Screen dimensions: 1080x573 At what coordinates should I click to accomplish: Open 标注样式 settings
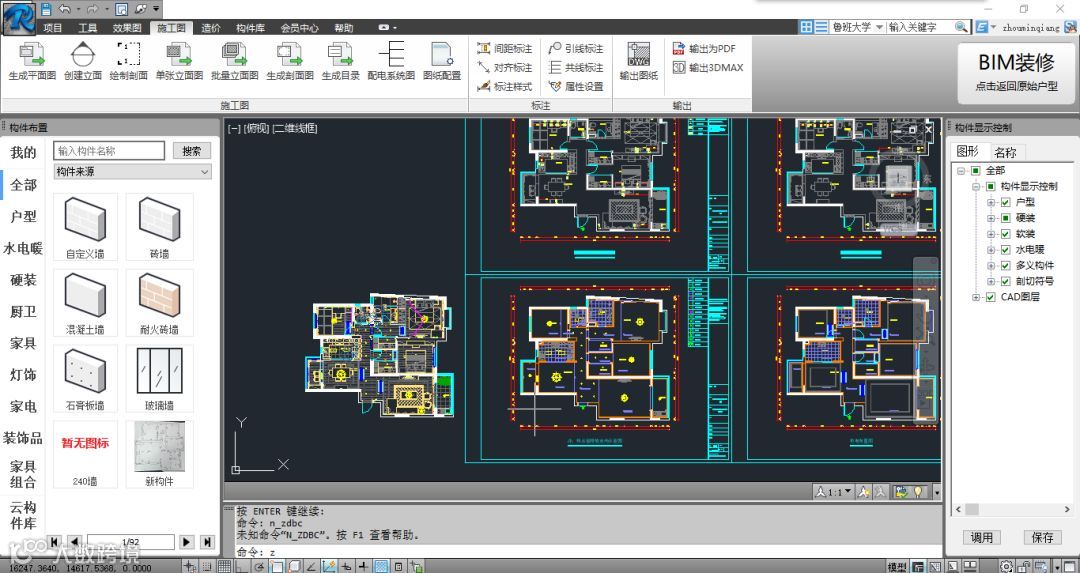tap(505, 87)
